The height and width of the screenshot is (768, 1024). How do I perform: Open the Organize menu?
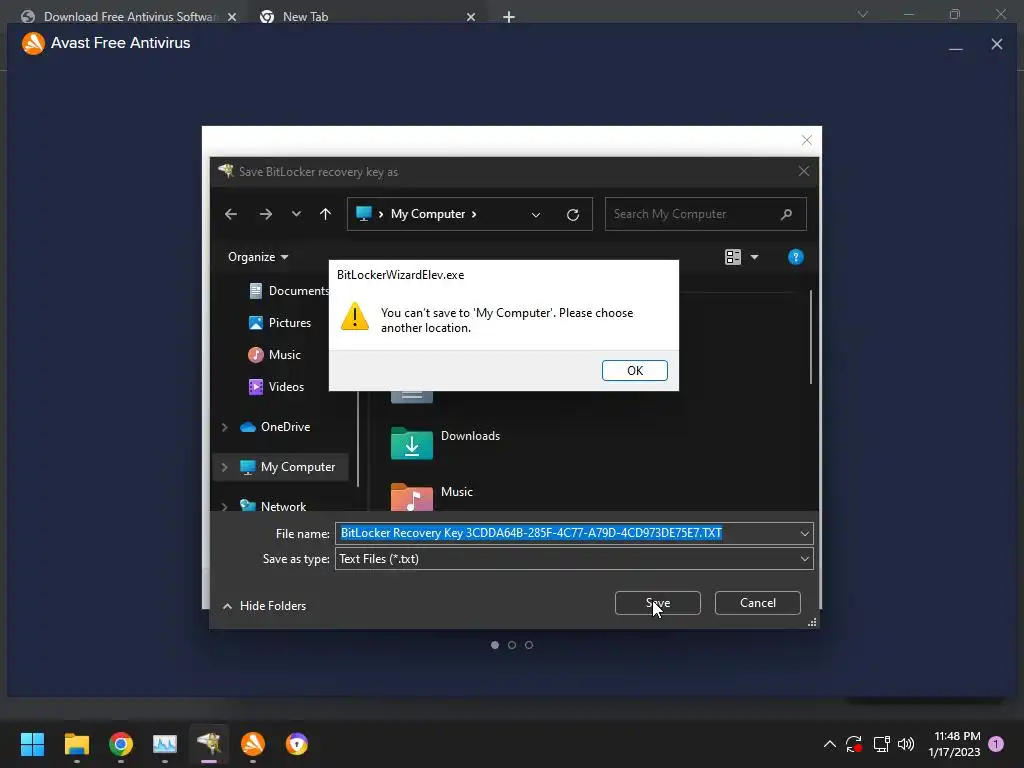258,257
